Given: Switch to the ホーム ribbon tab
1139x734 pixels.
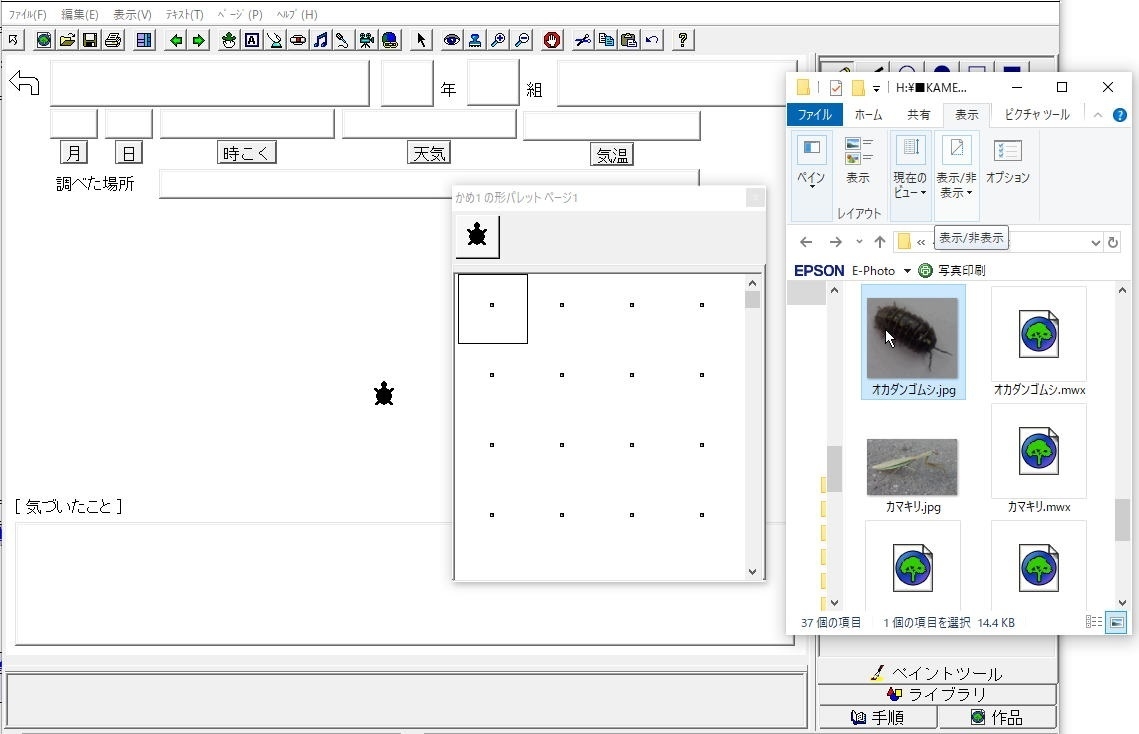Looking at the screenshot, I should pos(868,115).
